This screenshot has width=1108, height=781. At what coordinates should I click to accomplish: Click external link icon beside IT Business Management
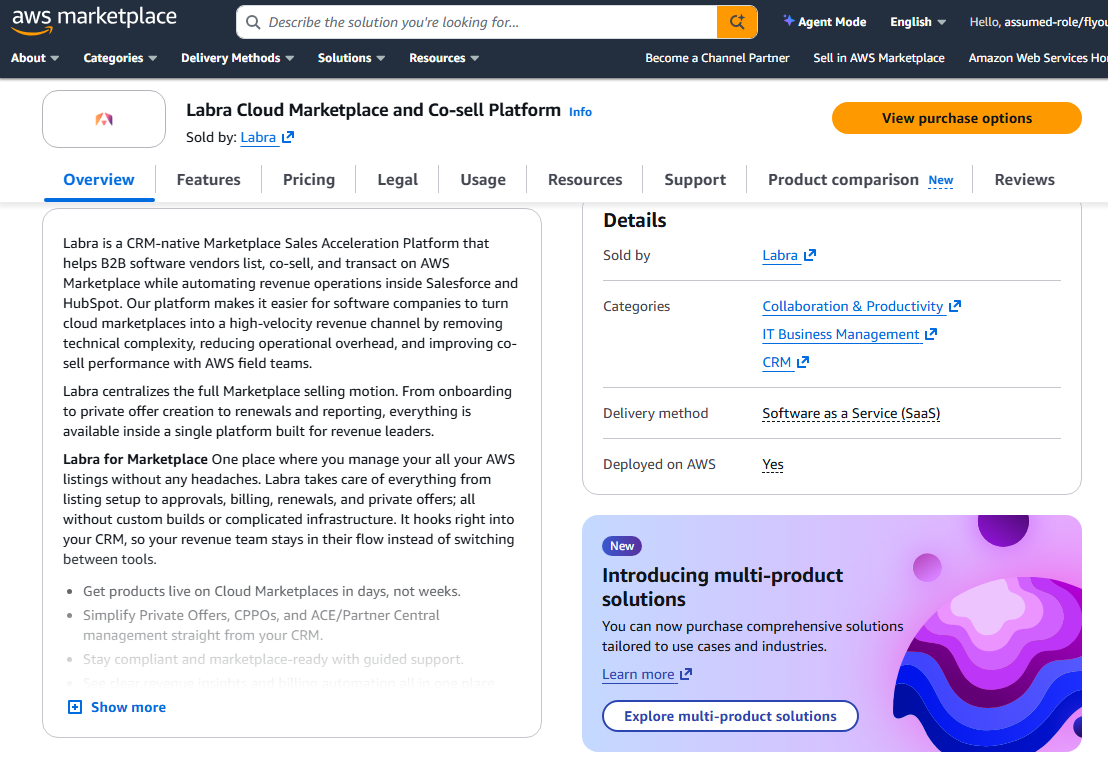pos(931,334)
